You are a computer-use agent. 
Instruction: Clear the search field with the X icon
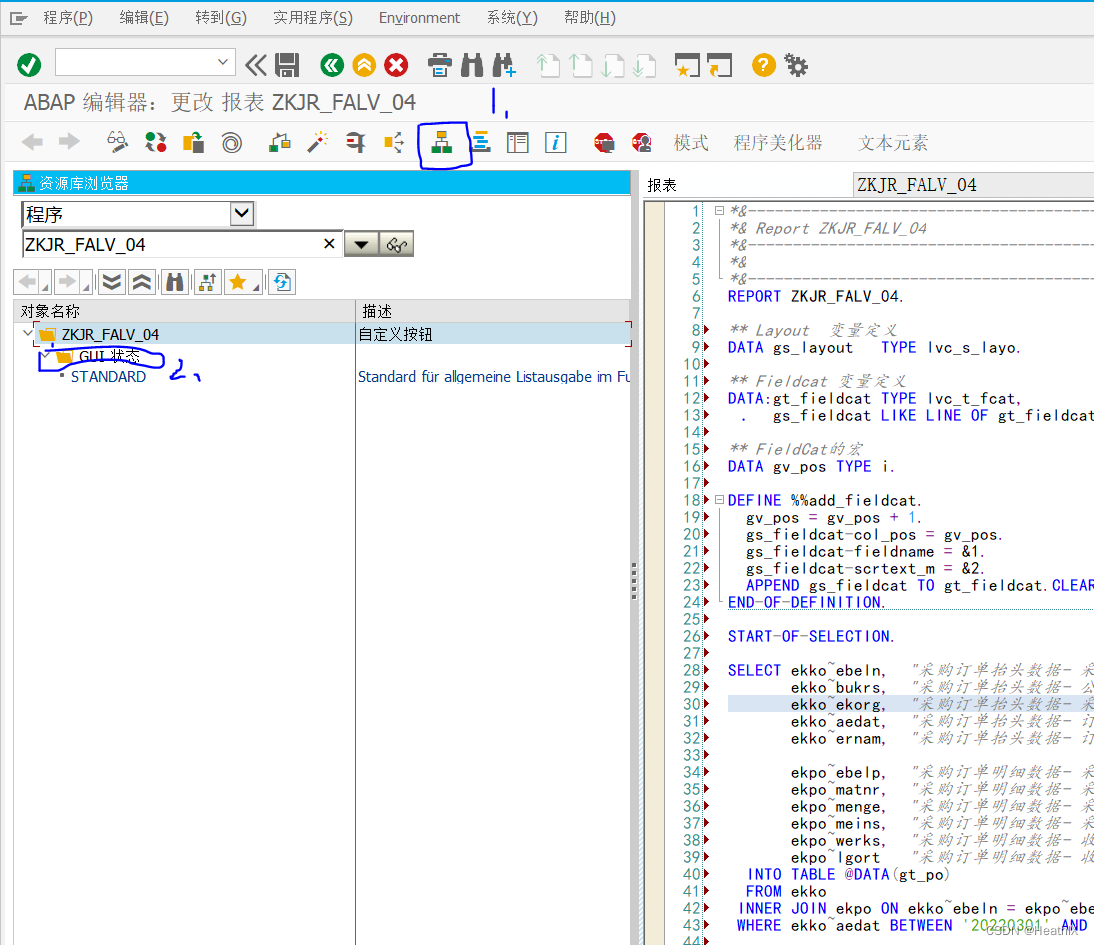tap(329, 243)
